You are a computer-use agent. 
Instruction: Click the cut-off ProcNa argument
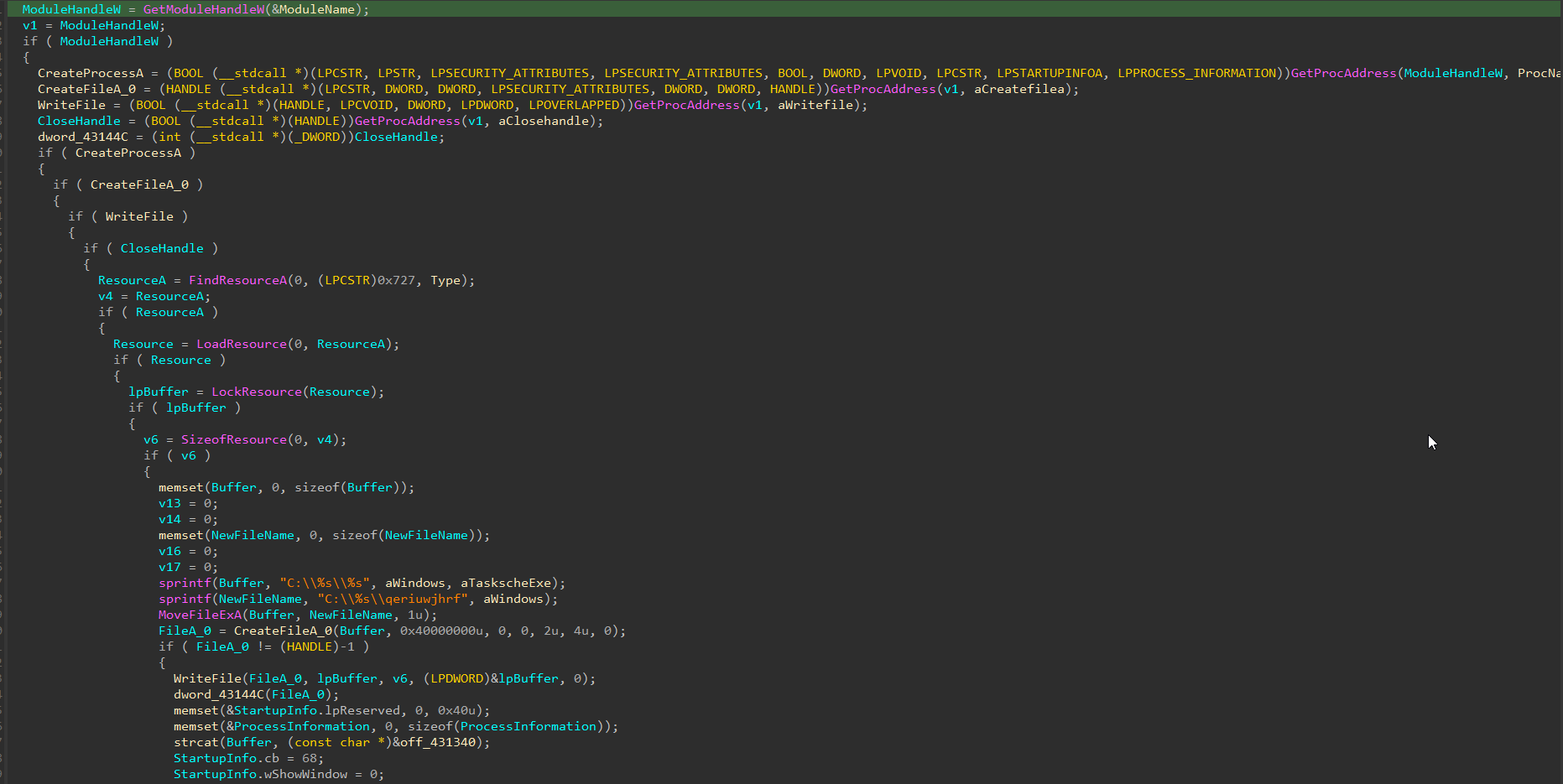click(x=1540, y=73)
